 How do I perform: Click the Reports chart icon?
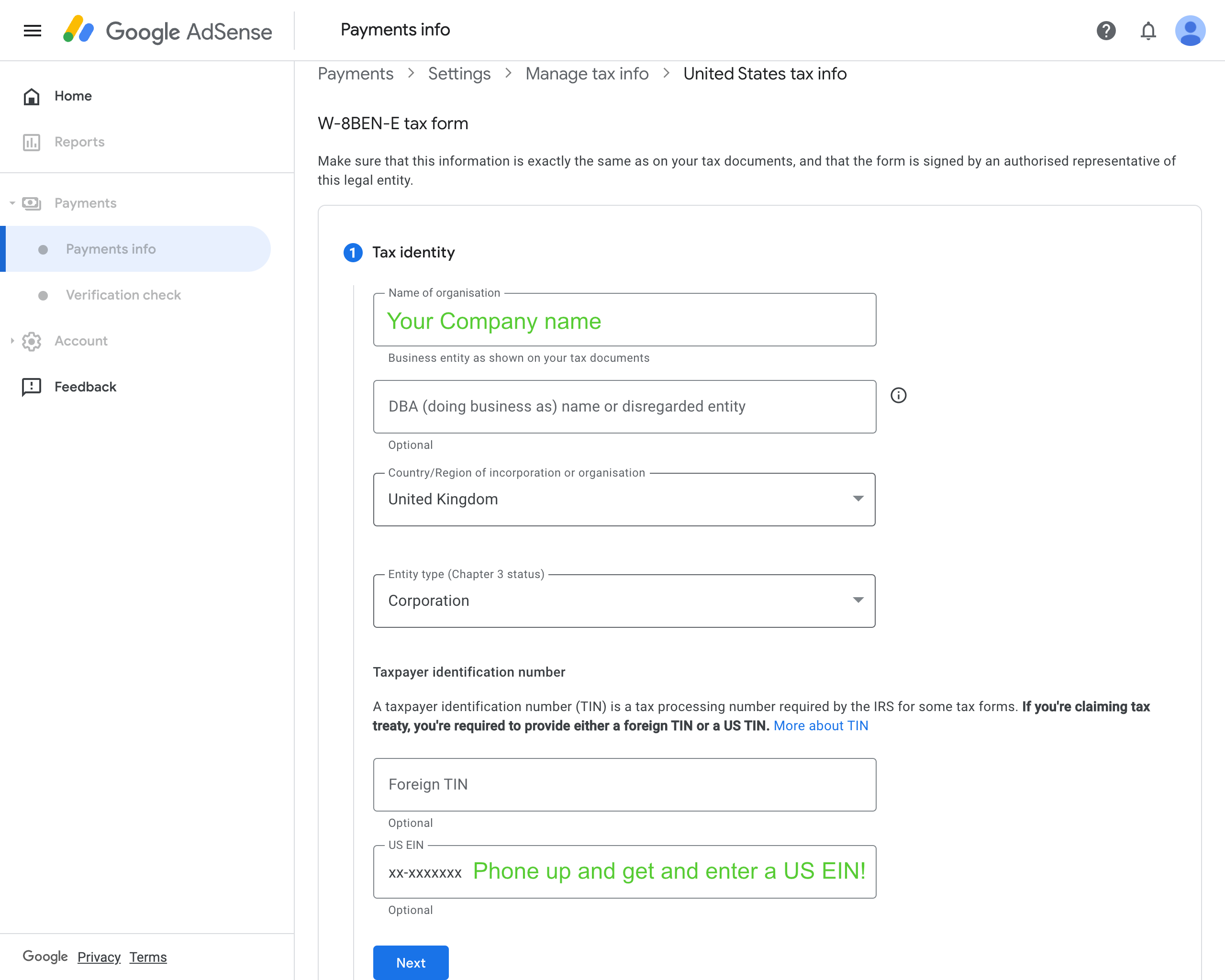[x=31, y=142]
